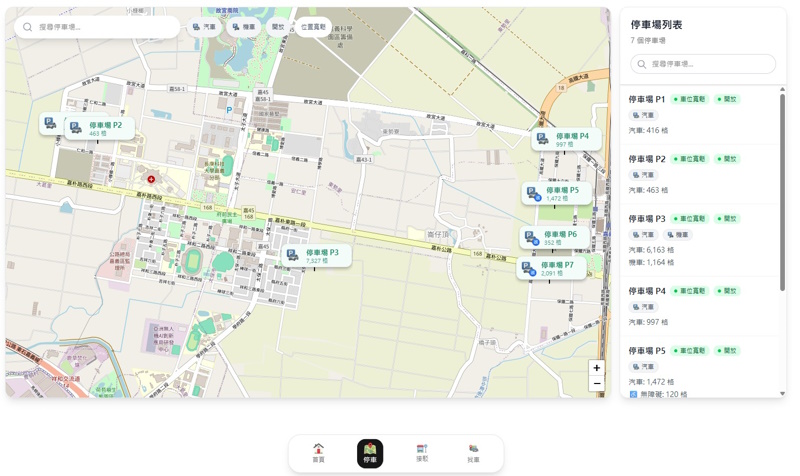Open the 停車場 P7 map marker
Viewport: 800px width, 476px height.
551,268
